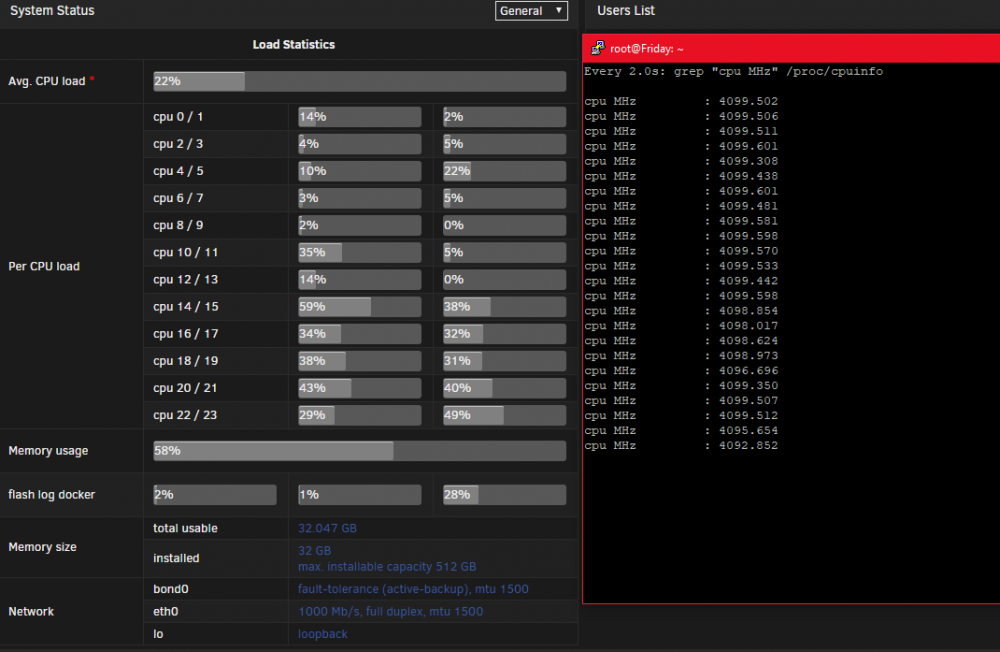Click the 4098.017 MHz value in terminal
This screenshot has height=652, width=1000.
click(749, 326)
